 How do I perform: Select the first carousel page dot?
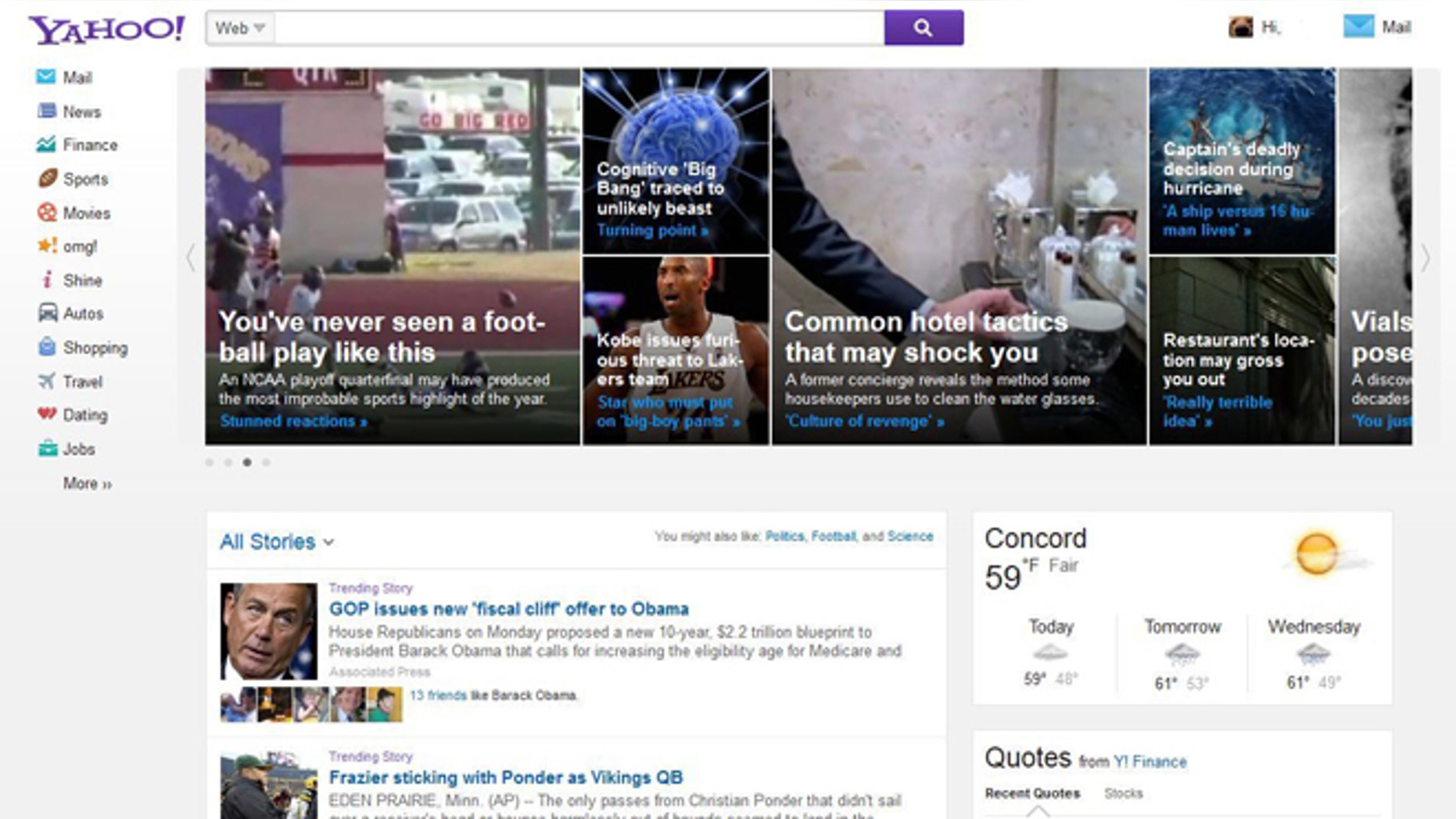point(210,463)
